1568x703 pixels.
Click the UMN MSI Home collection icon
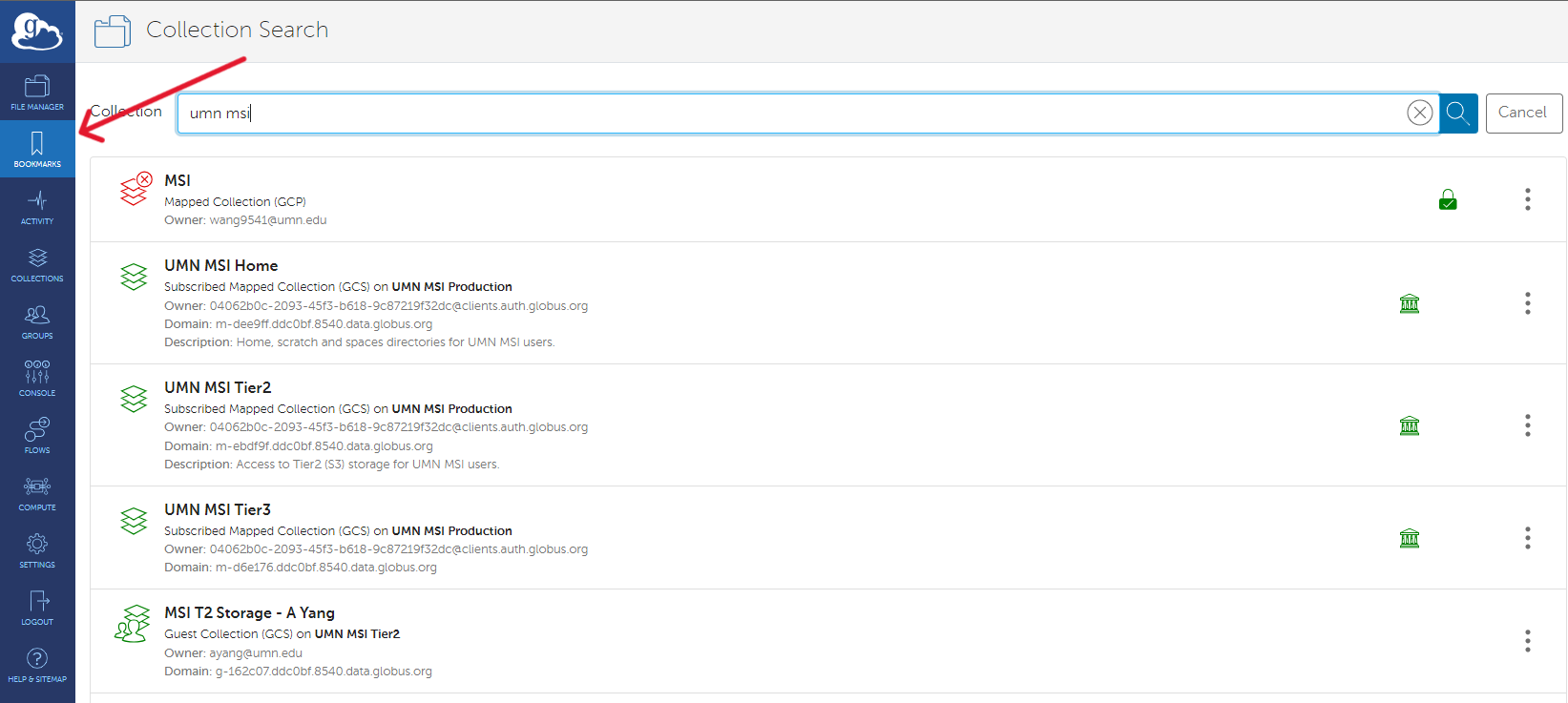[x=134, y=277]
